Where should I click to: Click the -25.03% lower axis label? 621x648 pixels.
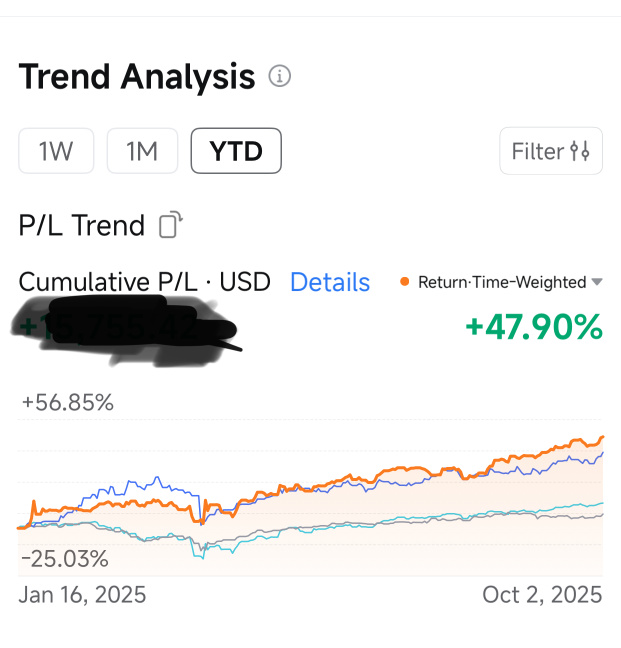tap(65, 558)
